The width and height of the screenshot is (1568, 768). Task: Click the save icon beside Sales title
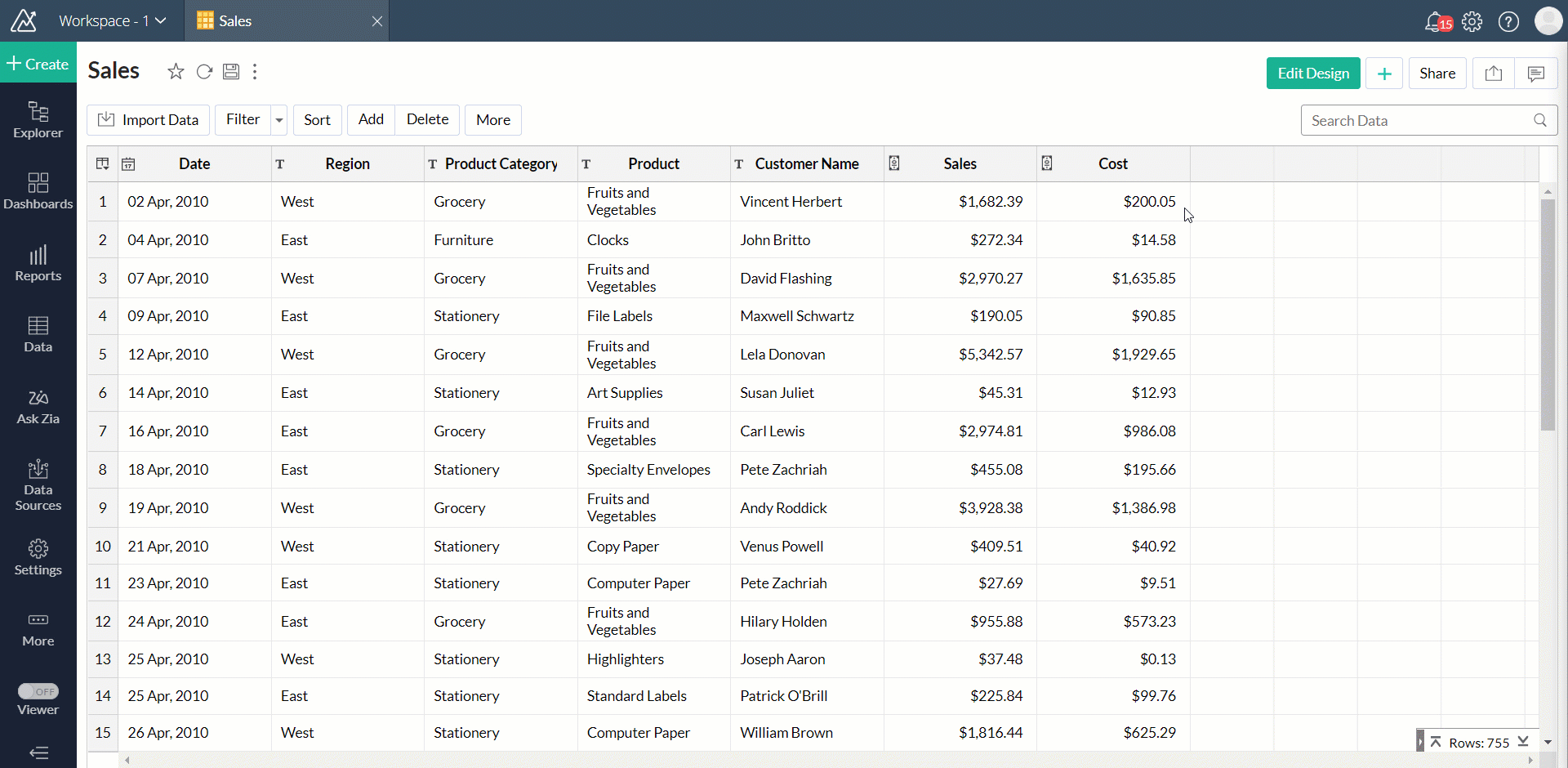[231, 72]
